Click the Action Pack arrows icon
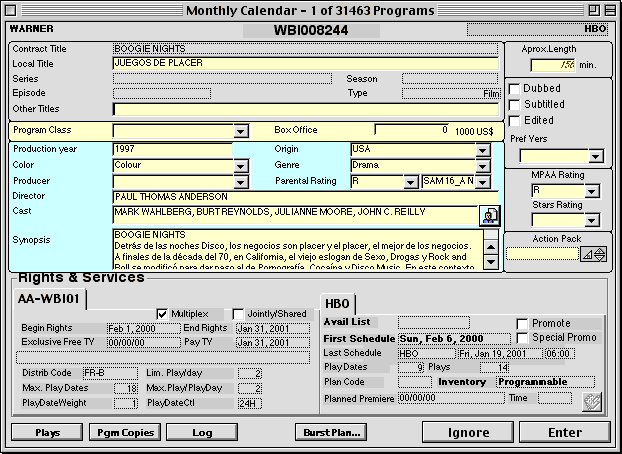622x454 pixels. tap(594, 254)
